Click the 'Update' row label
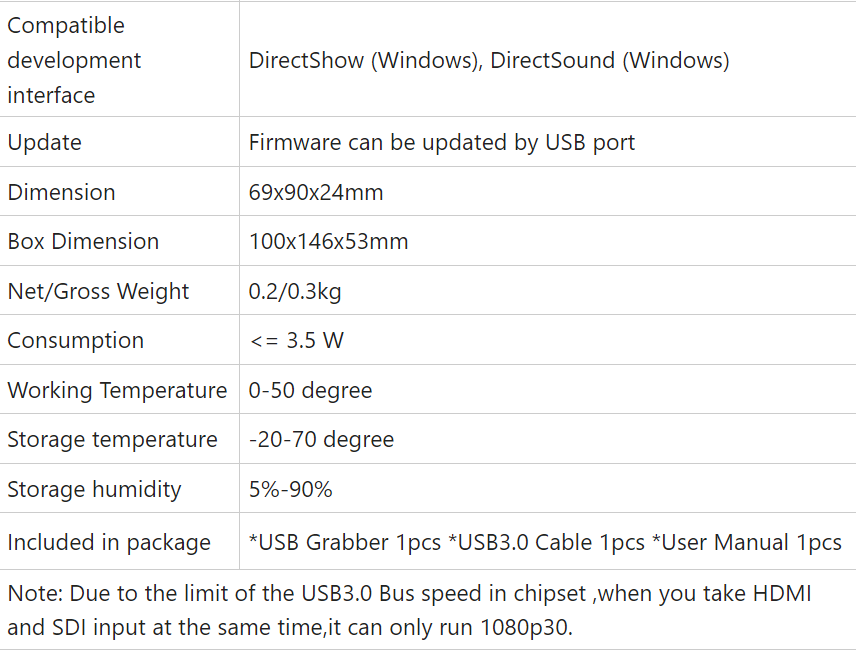Image resolution: width=856 pixels, height=652 pixels. 45,142
